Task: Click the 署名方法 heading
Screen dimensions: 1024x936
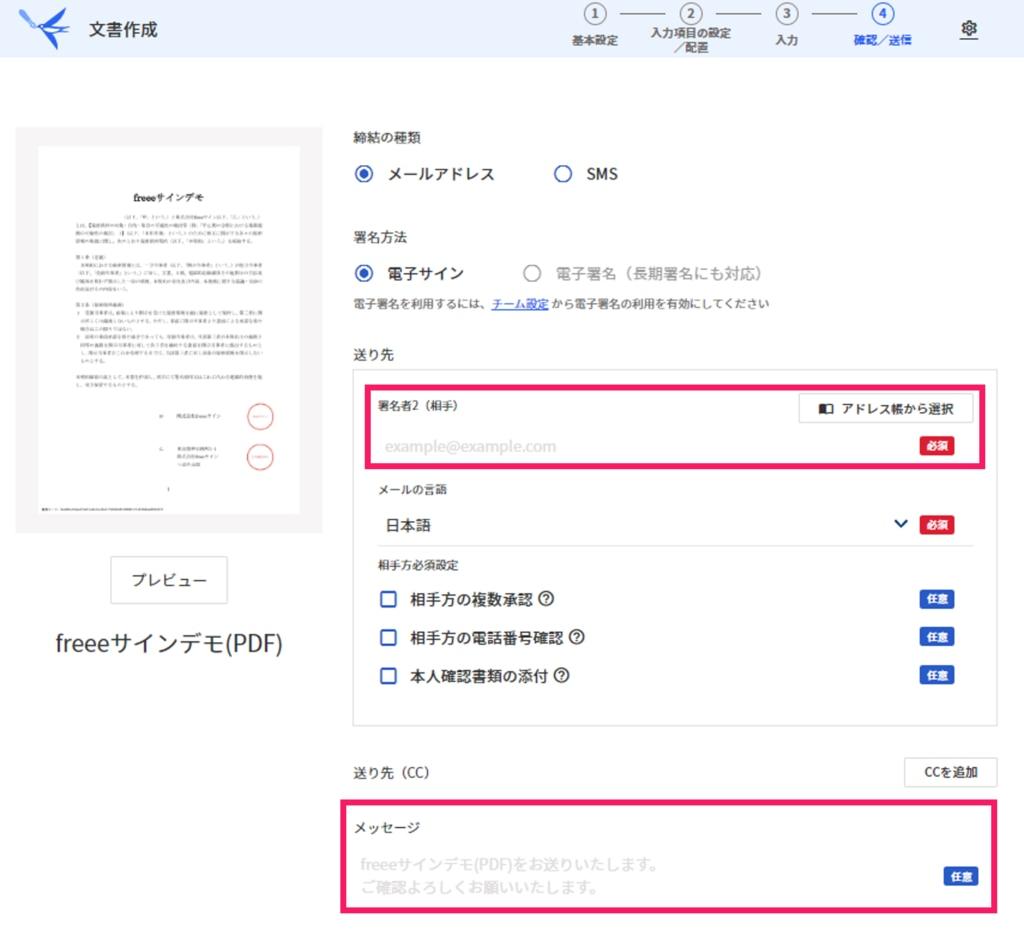Action: 379,237
